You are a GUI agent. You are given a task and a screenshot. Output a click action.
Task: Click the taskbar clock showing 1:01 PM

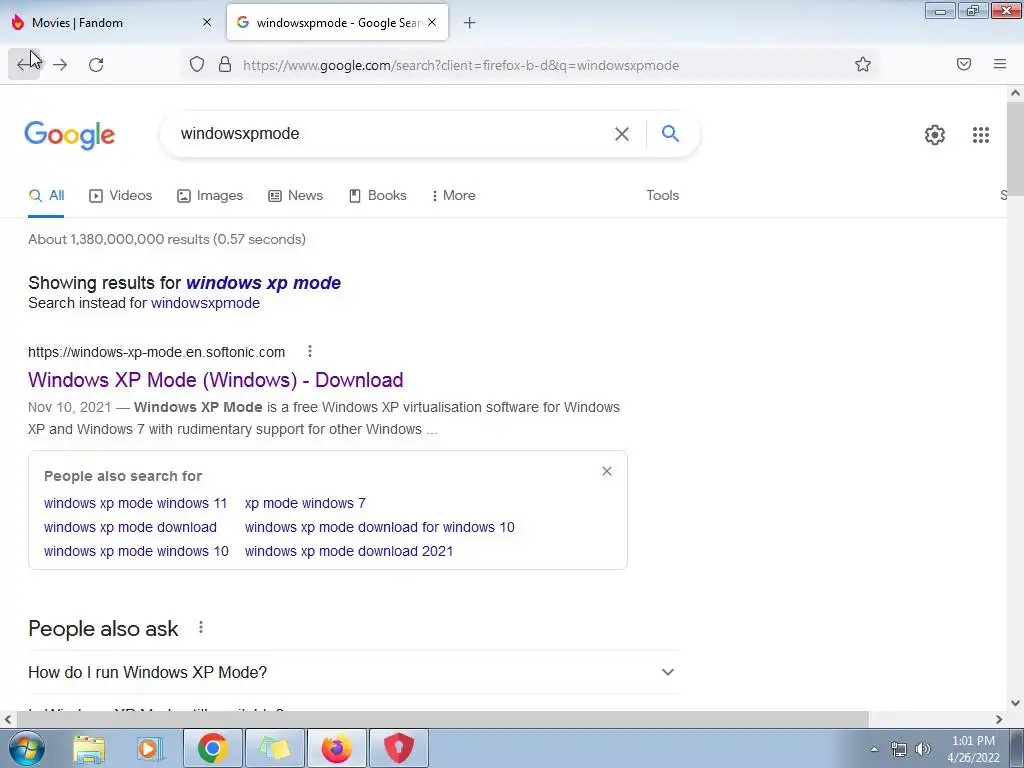tap(973, 749)
